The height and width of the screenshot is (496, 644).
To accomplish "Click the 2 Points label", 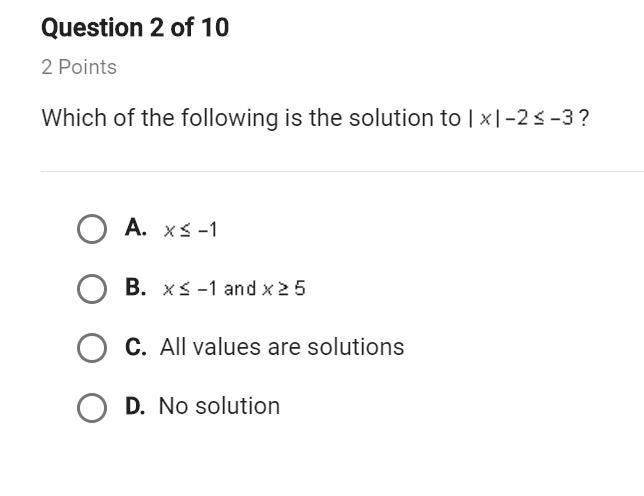I will [79, 67].
